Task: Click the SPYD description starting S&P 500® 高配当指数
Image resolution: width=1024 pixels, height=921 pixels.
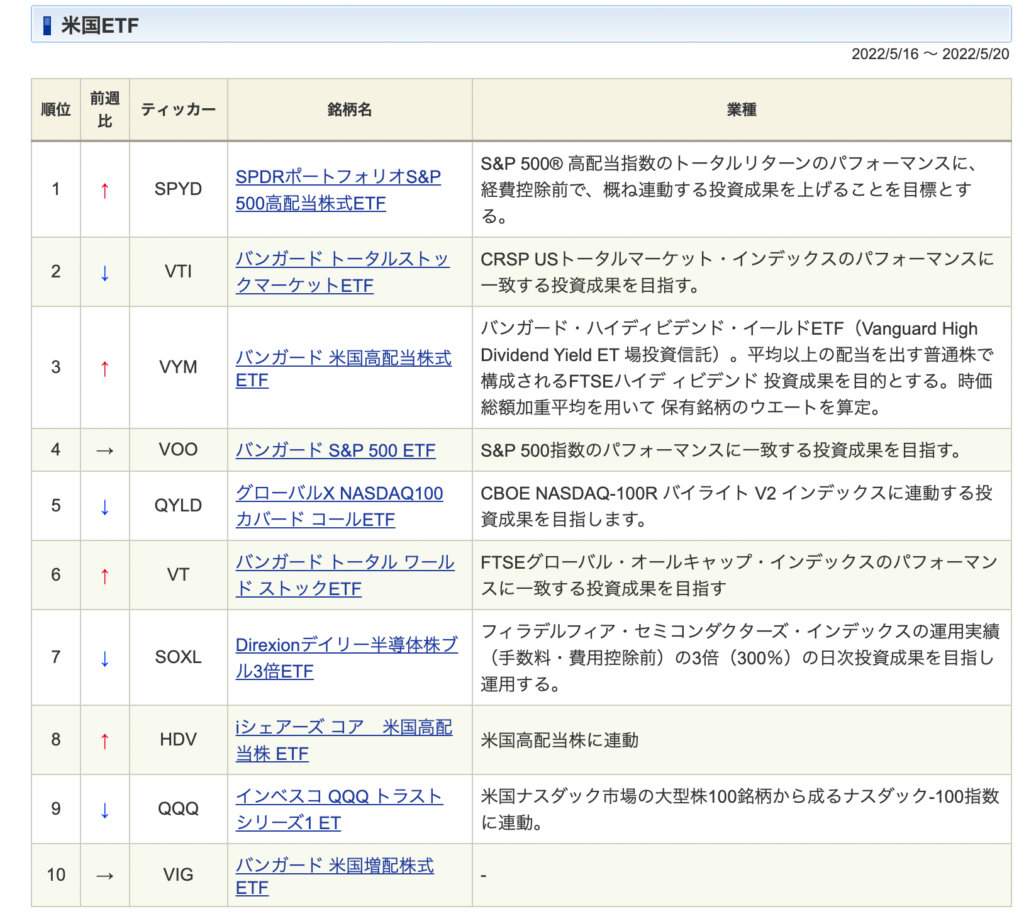Action: click(728, 189)
